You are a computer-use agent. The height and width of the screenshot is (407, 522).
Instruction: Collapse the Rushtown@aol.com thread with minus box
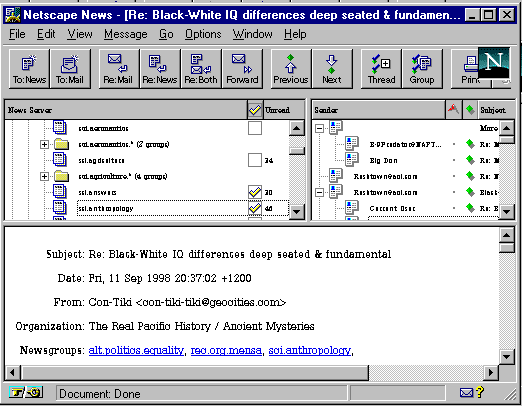click(319, 192)
